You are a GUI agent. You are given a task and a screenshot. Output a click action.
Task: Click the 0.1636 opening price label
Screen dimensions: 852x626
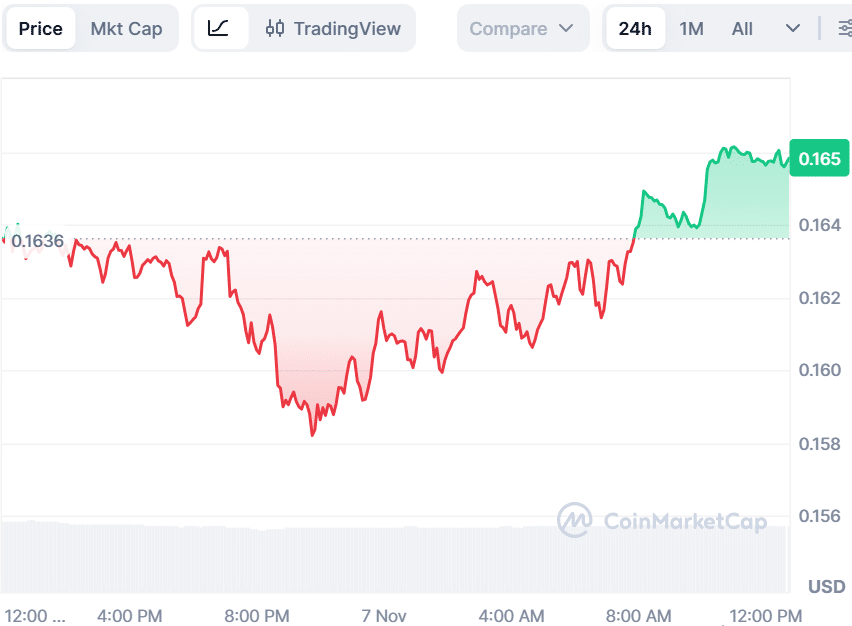[x=38, y=241]
